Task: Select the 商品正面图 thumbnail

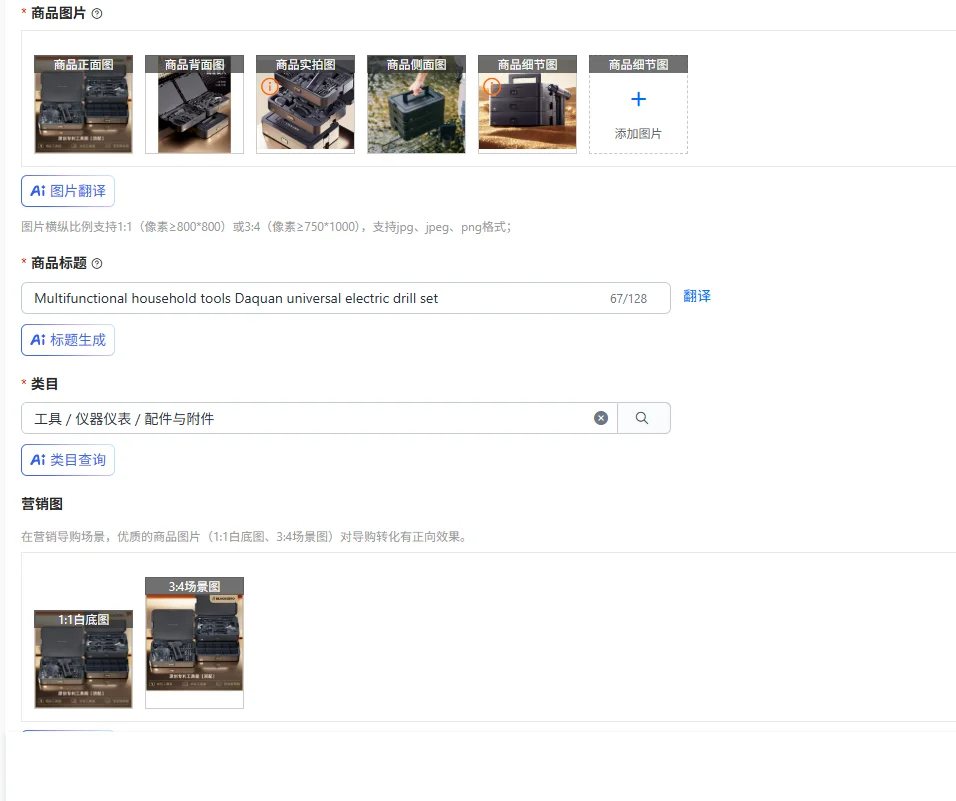Action: tap(84, 104)
